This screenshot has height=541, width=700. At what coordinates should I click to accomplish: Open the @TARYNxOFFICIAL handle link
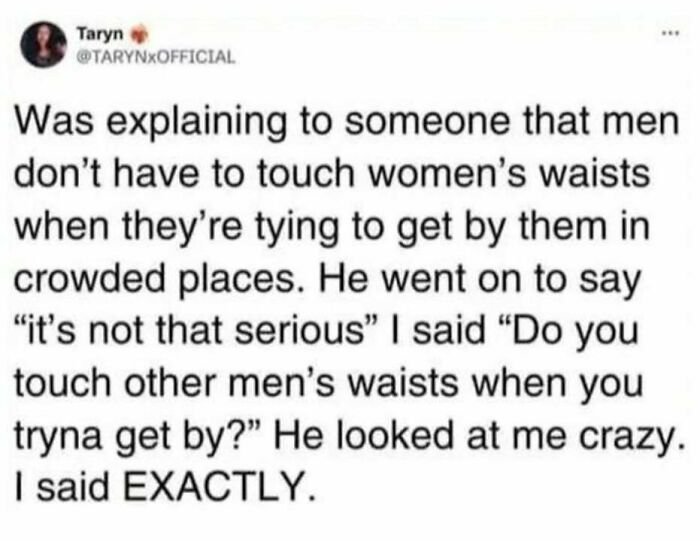click(156, 58)
